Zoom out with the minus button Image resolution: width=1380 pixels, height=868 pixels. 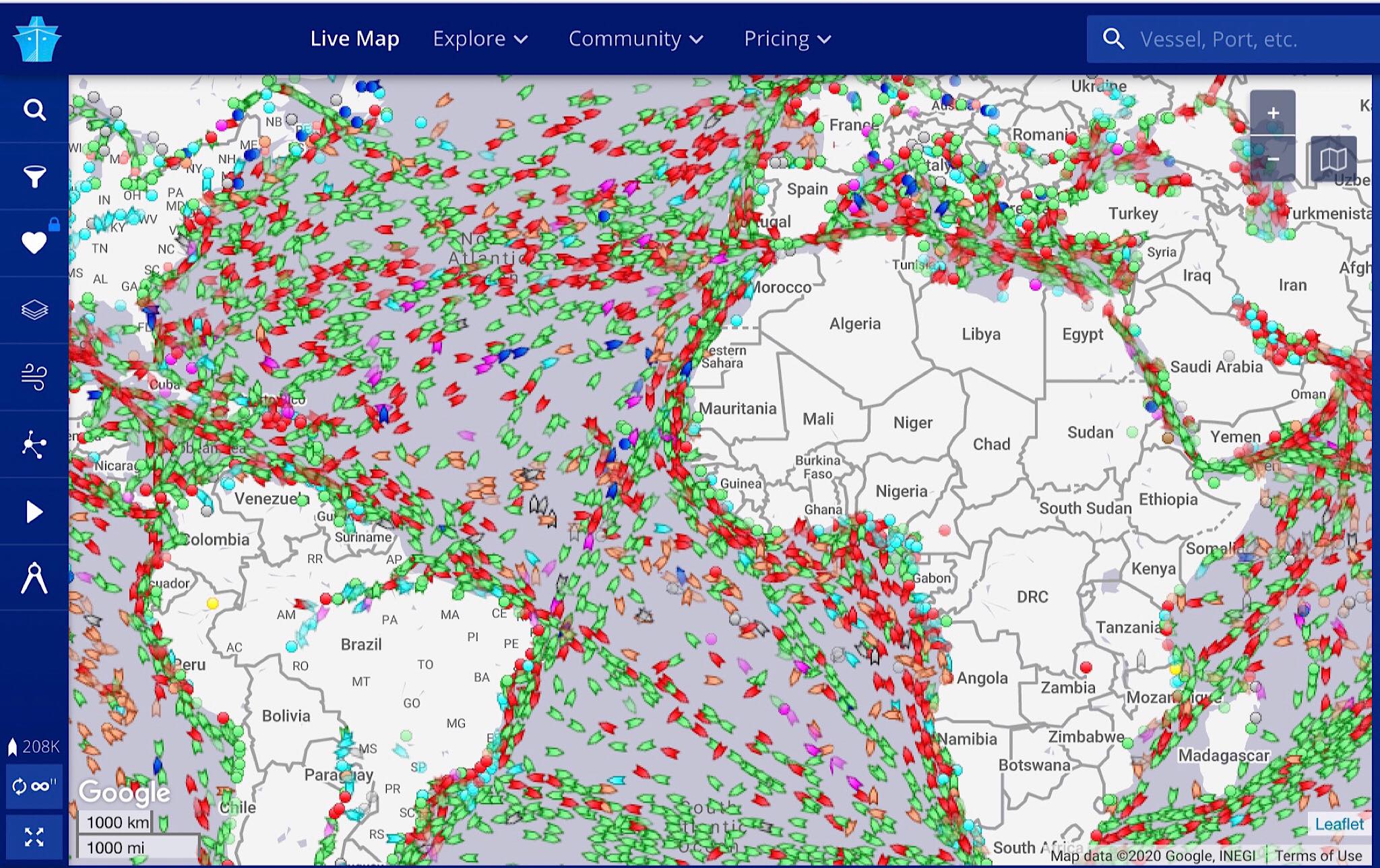click(1273, 159)
